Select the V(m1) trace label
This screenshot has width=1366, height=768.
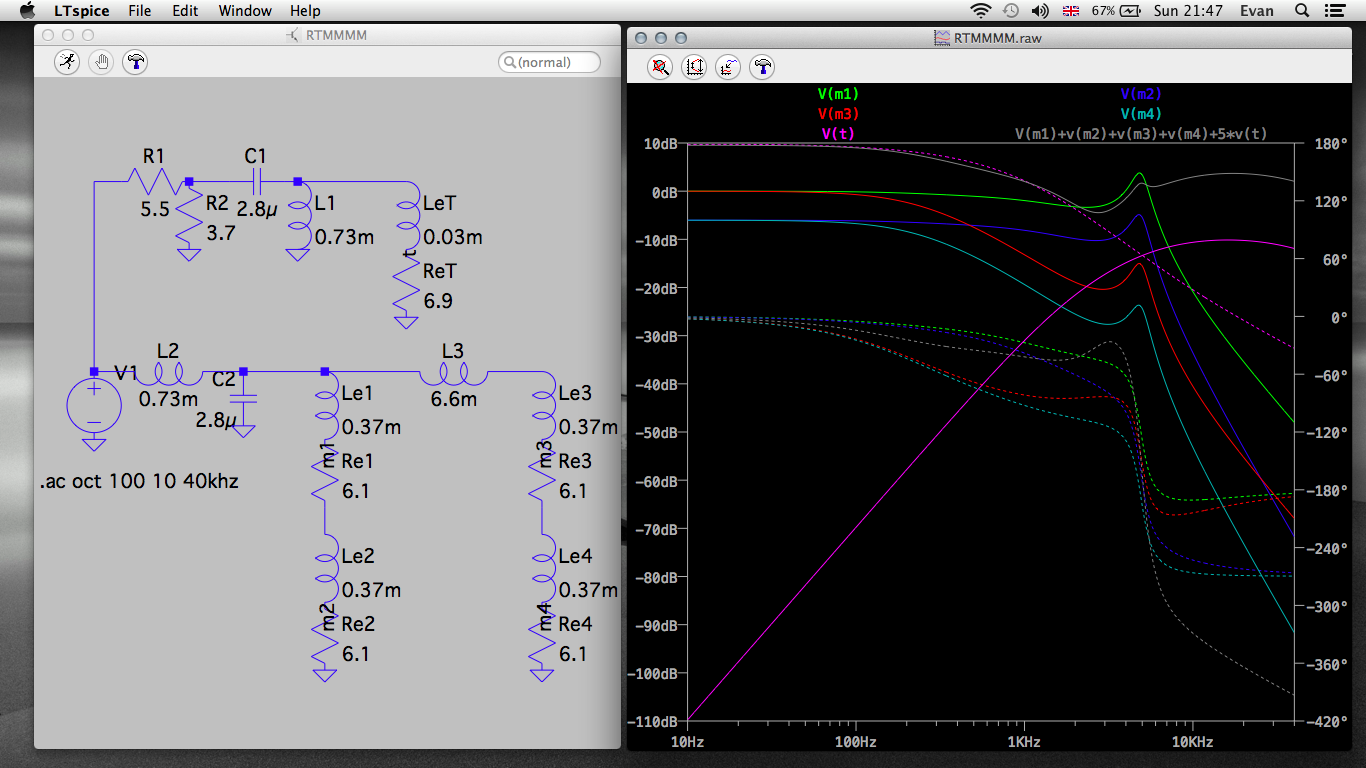(838, 94)
